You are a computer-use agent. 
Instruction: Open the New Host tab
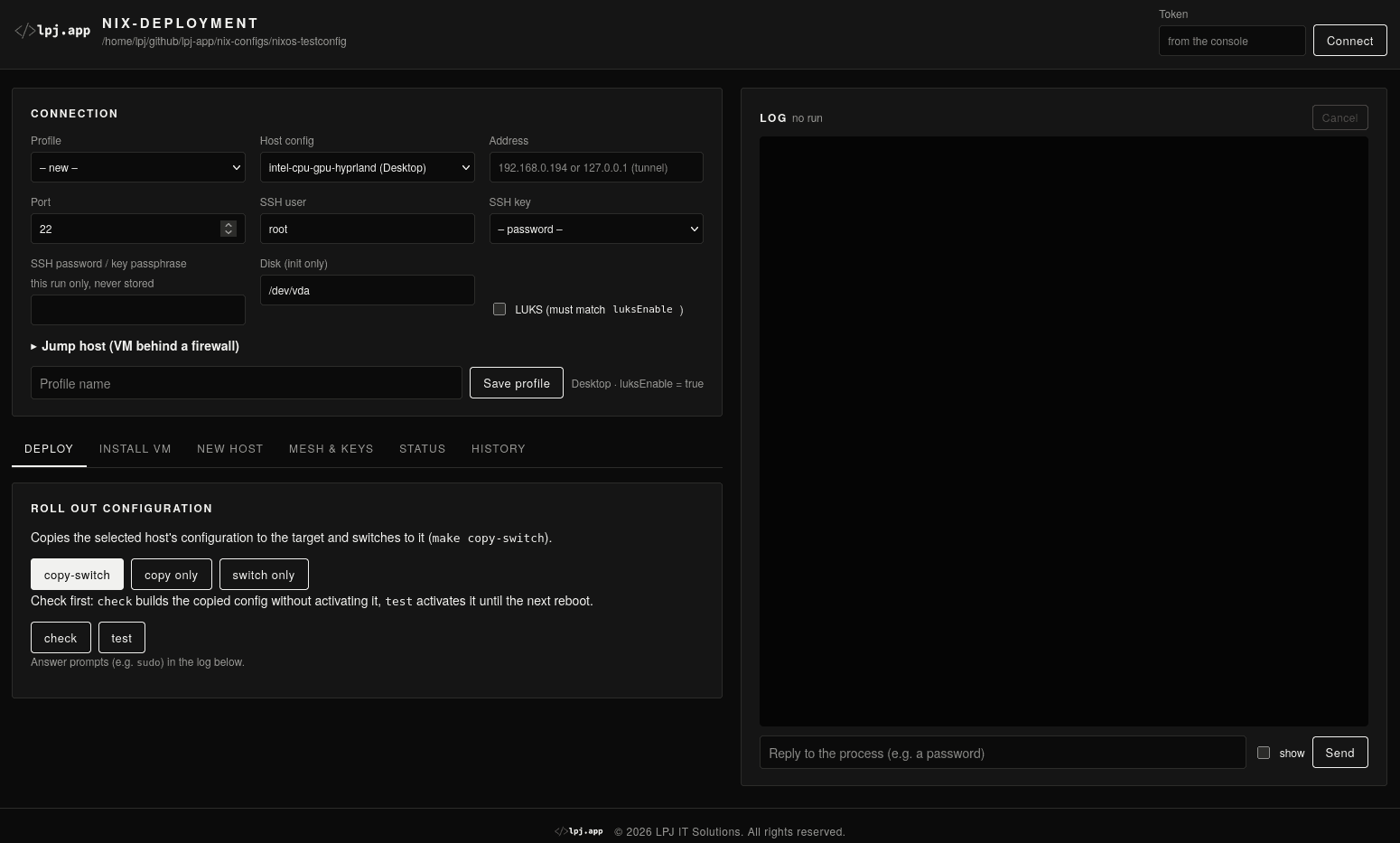coord(230,449)
